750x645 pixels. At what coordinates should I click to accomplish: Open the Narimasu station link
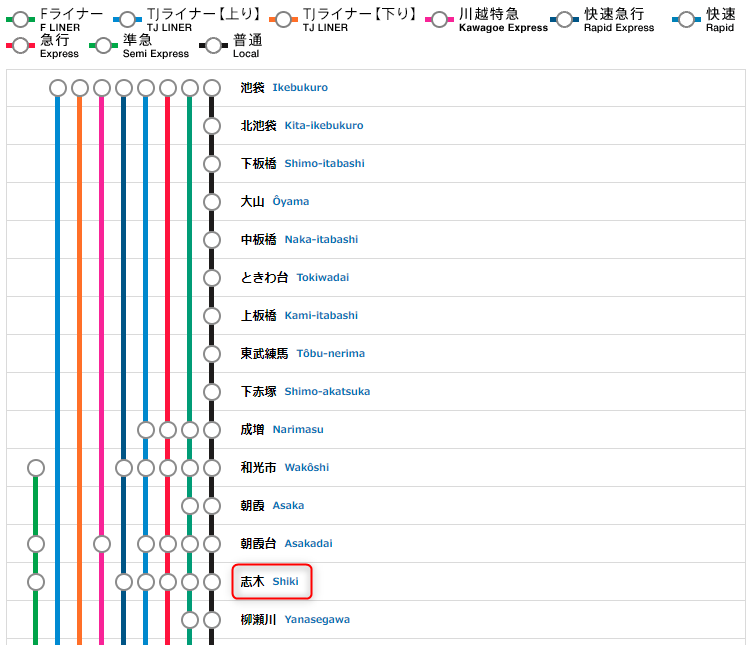298,429
